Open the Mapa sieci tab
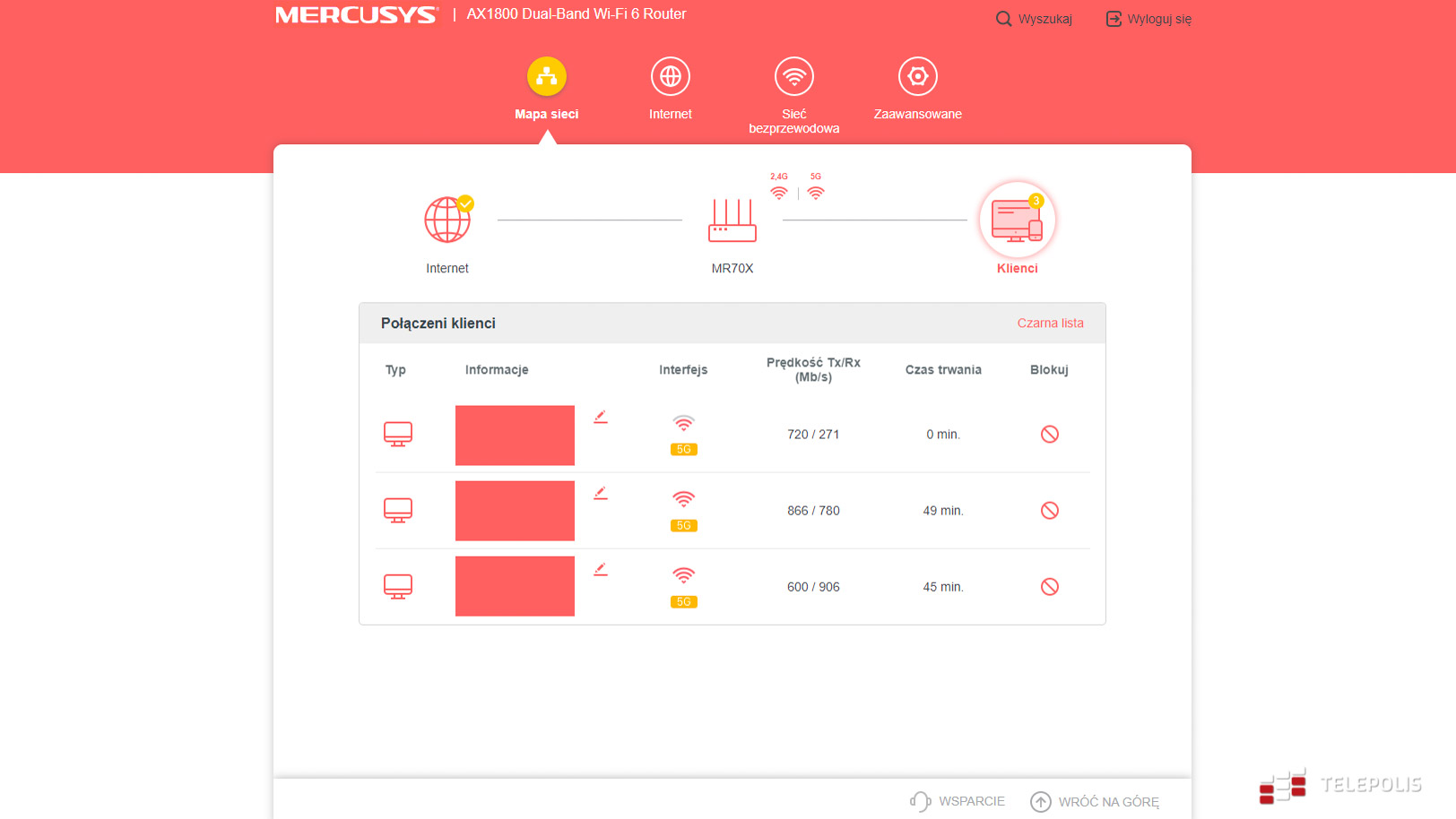The image size is (1456, 819). pos(546,78)
